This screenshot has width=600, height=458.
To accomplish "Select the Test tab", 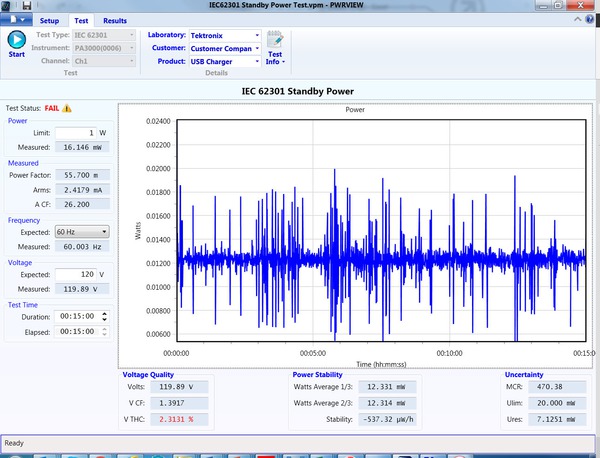I will 81,19.
